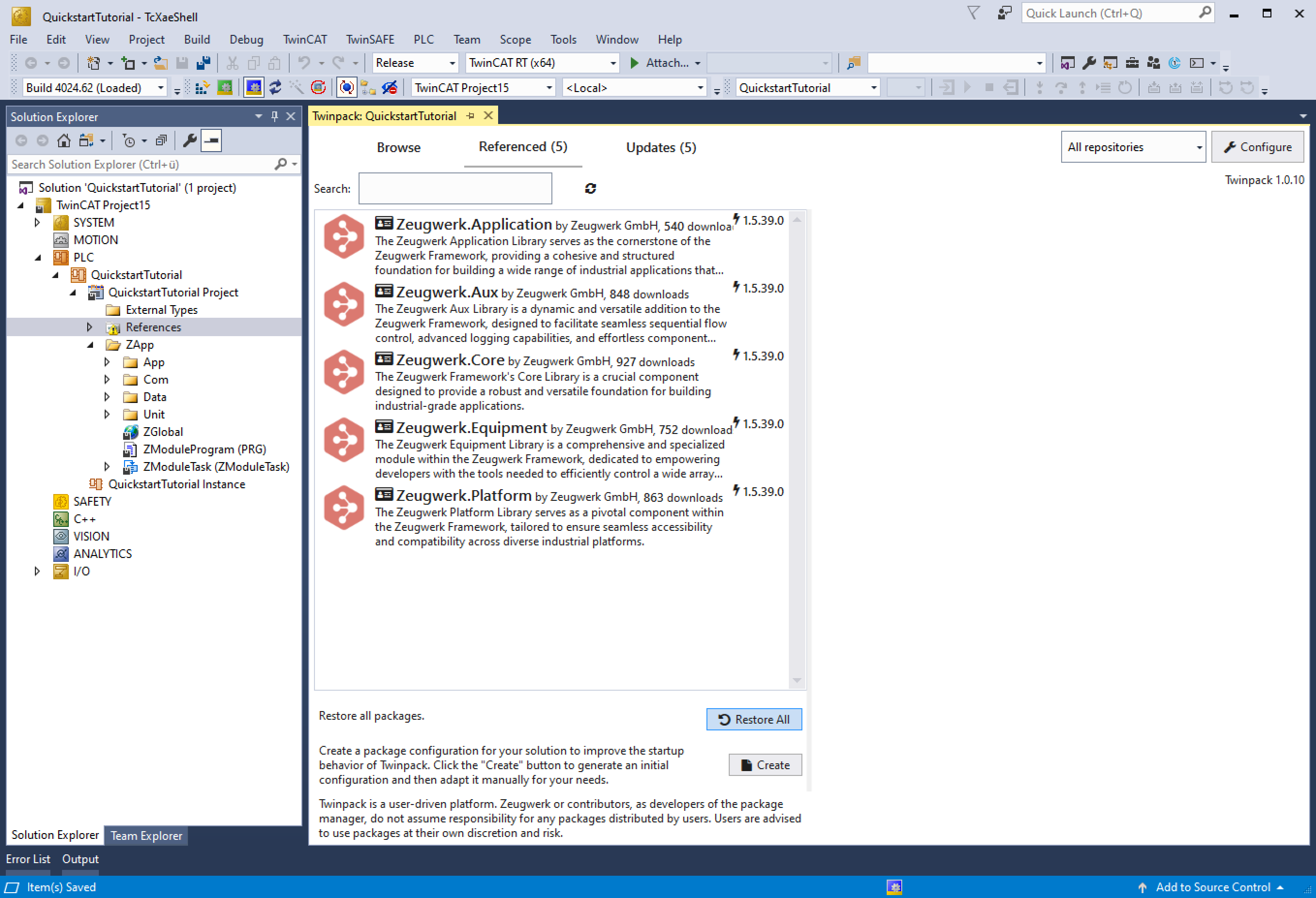
Task: Click the Pending Changes Filter clock icon
Action: pyautogui.click(x=129, y=140)
